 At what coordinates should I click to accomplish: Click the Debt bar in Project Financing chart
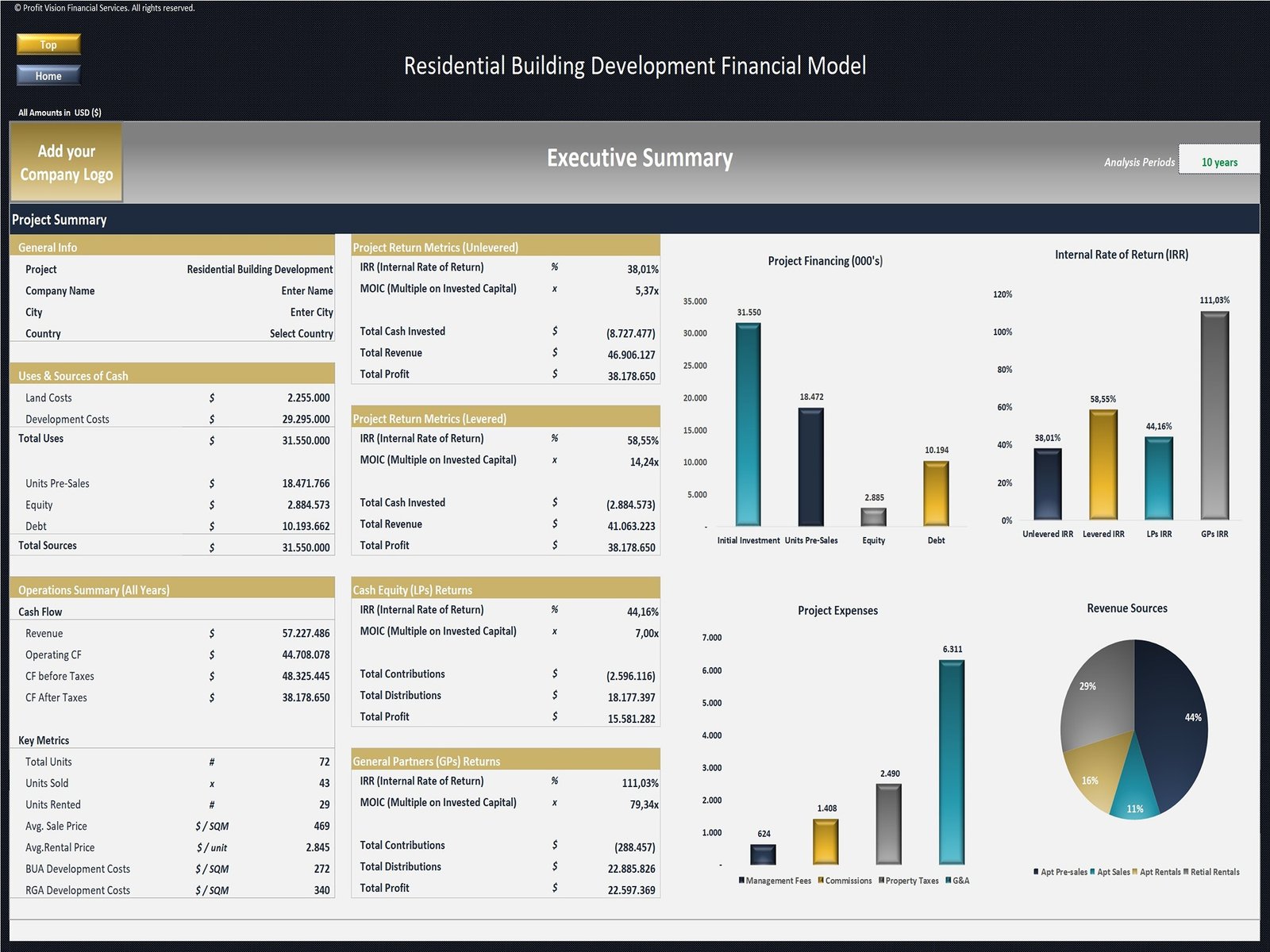[936, 493]
